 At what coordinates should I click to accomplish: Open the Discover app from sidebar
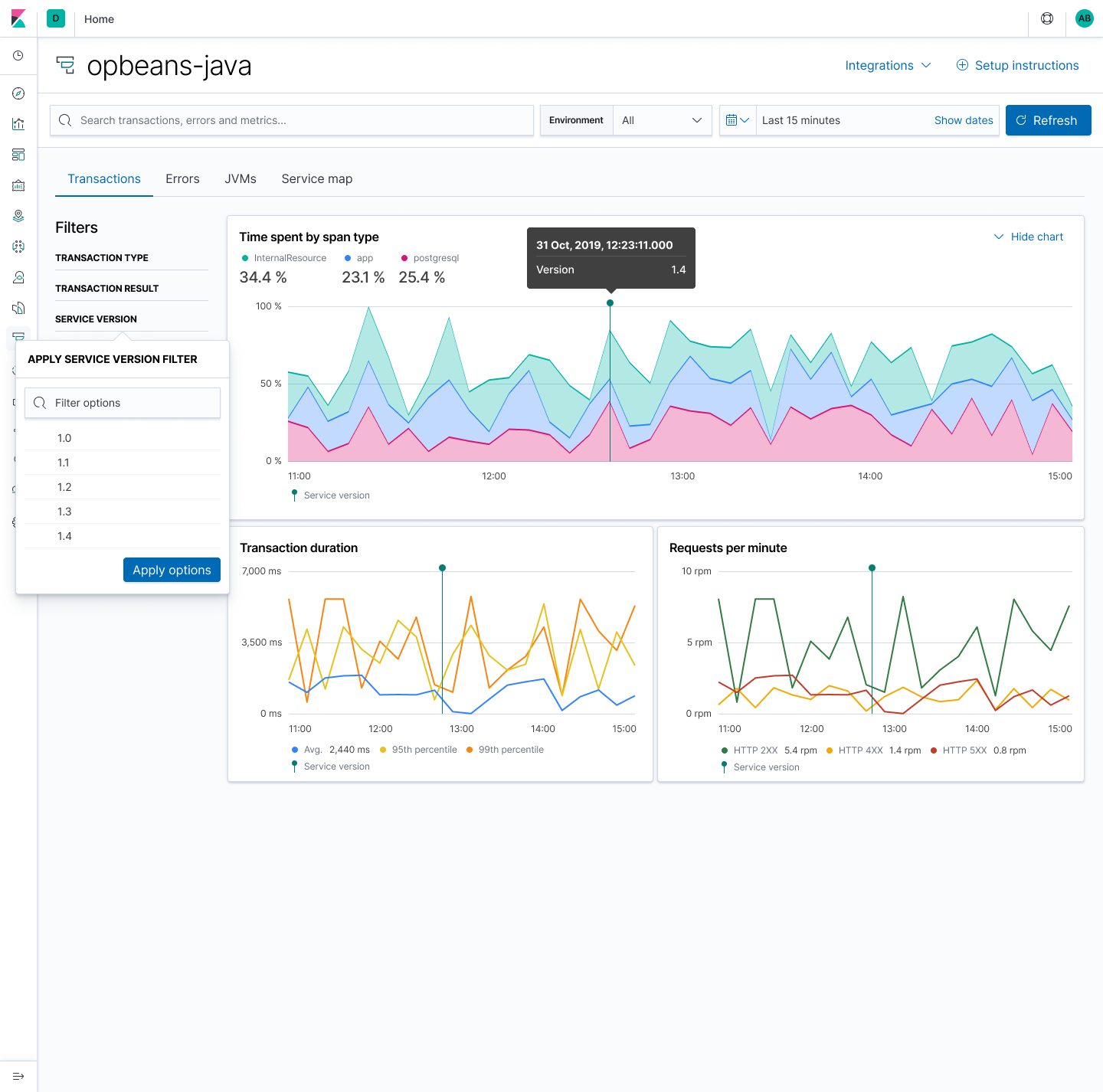coord(18,93)
